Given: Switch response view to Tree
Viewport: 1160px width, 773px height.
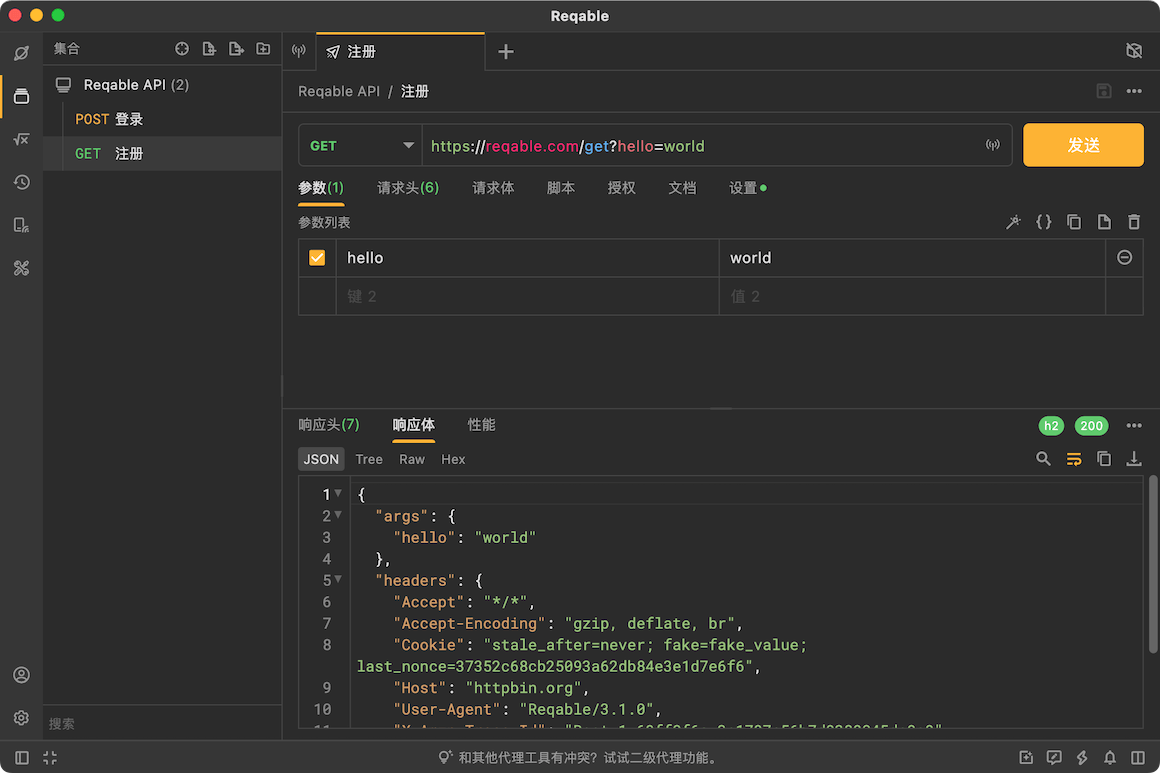Looking at the screenshot, I should (x=368, y=459).
